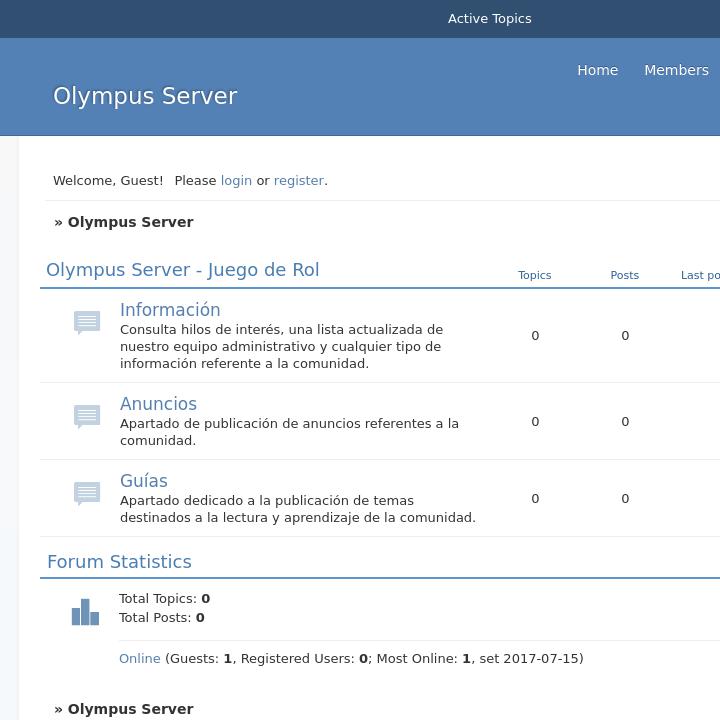Viewport: 720px width, 720px height.
Task: Click the Forum Statistics heading
Action: [119, 562]
